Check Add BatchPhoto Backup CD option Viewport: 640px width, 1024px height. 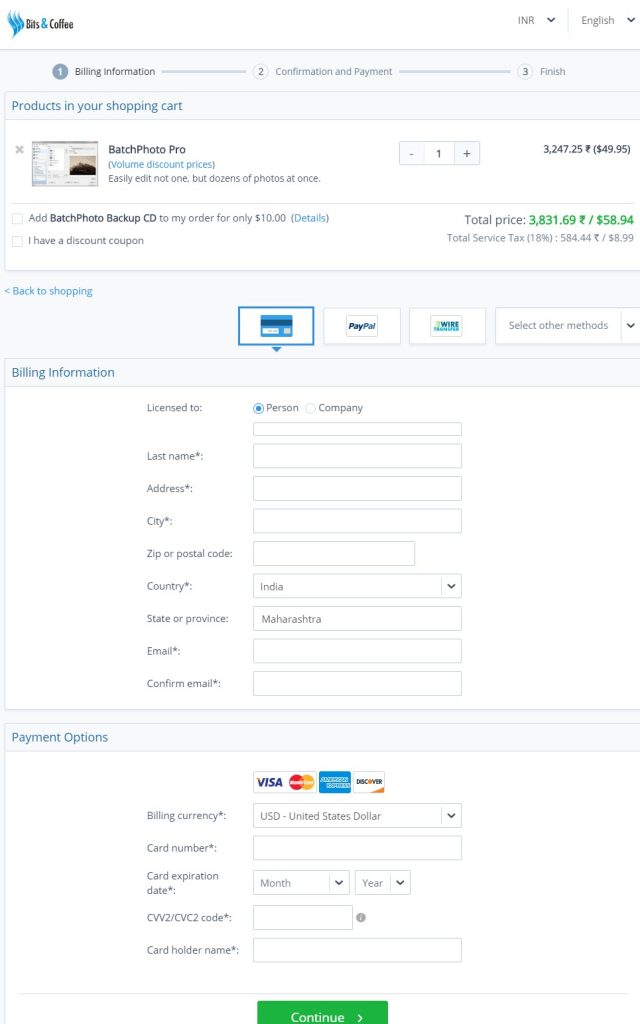(18, 218)
